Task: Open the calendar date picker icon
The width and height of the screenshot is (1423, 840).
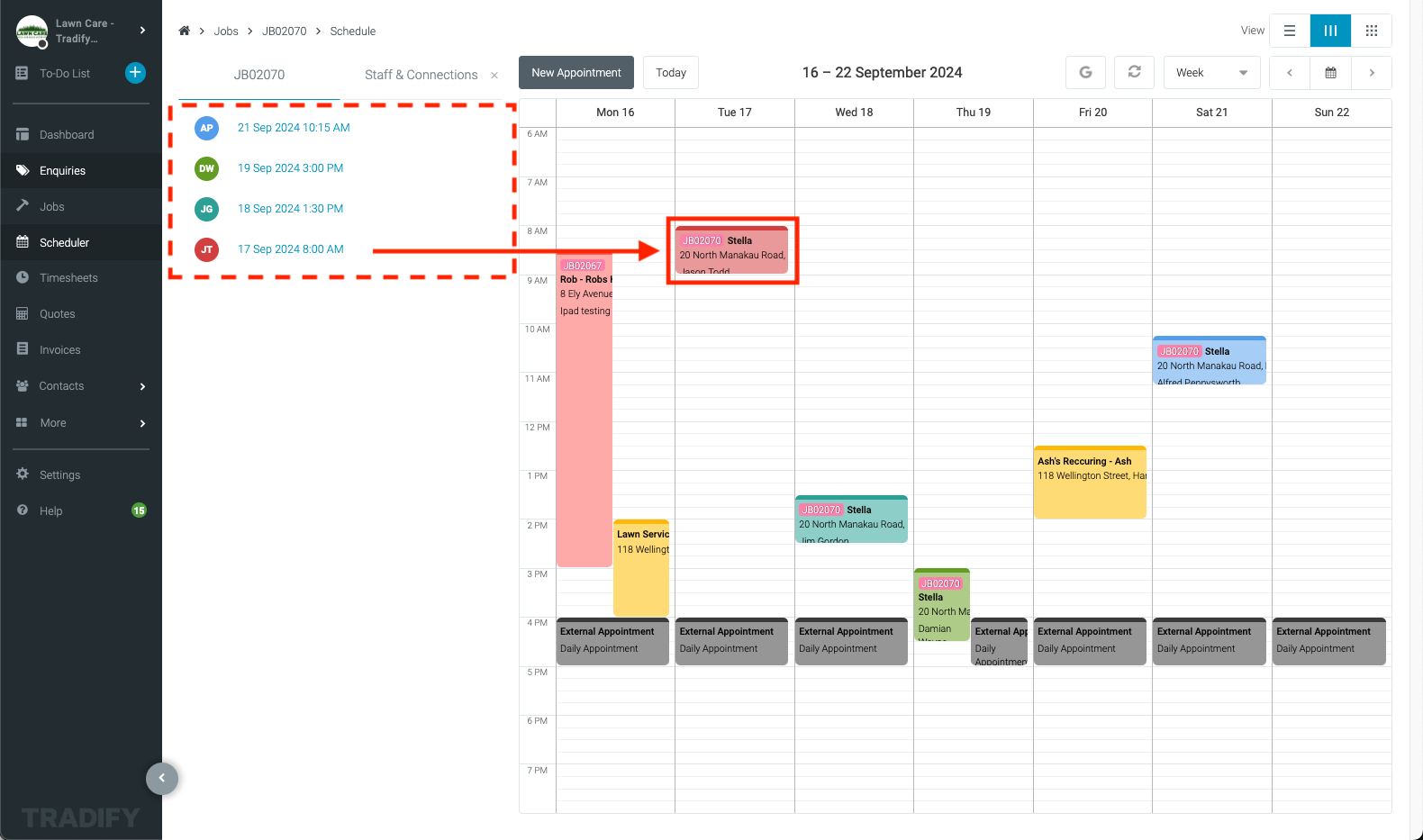Action: coord(1330,73)
